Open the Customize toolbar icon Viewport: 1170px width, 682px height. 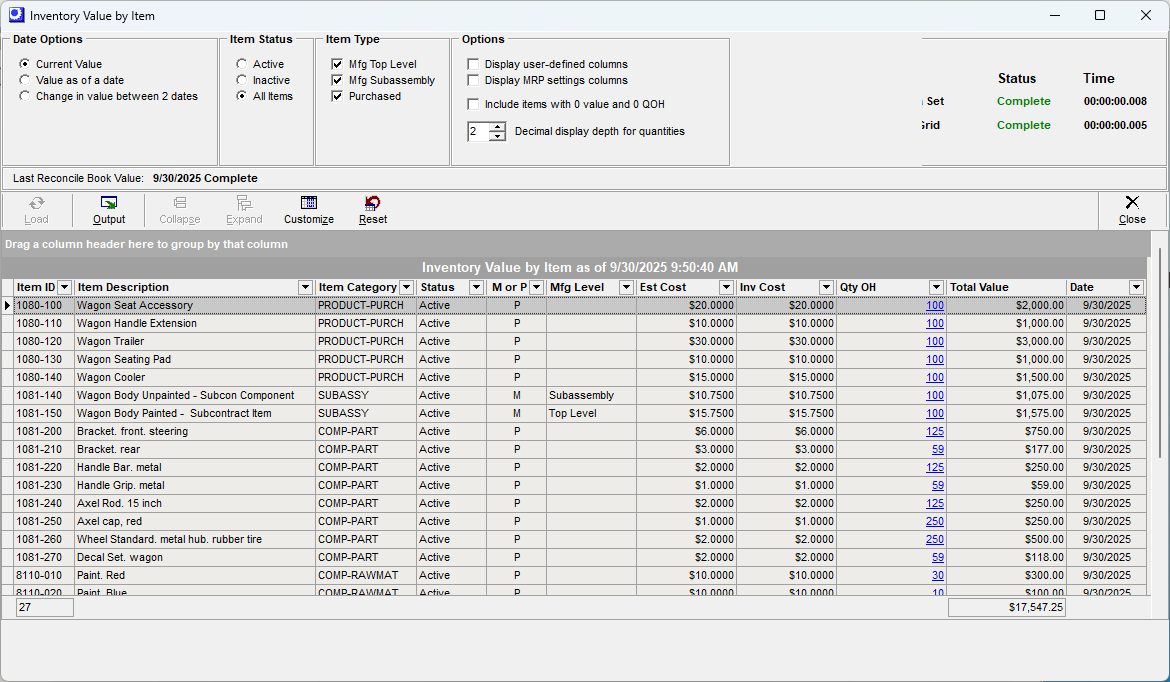308,210
